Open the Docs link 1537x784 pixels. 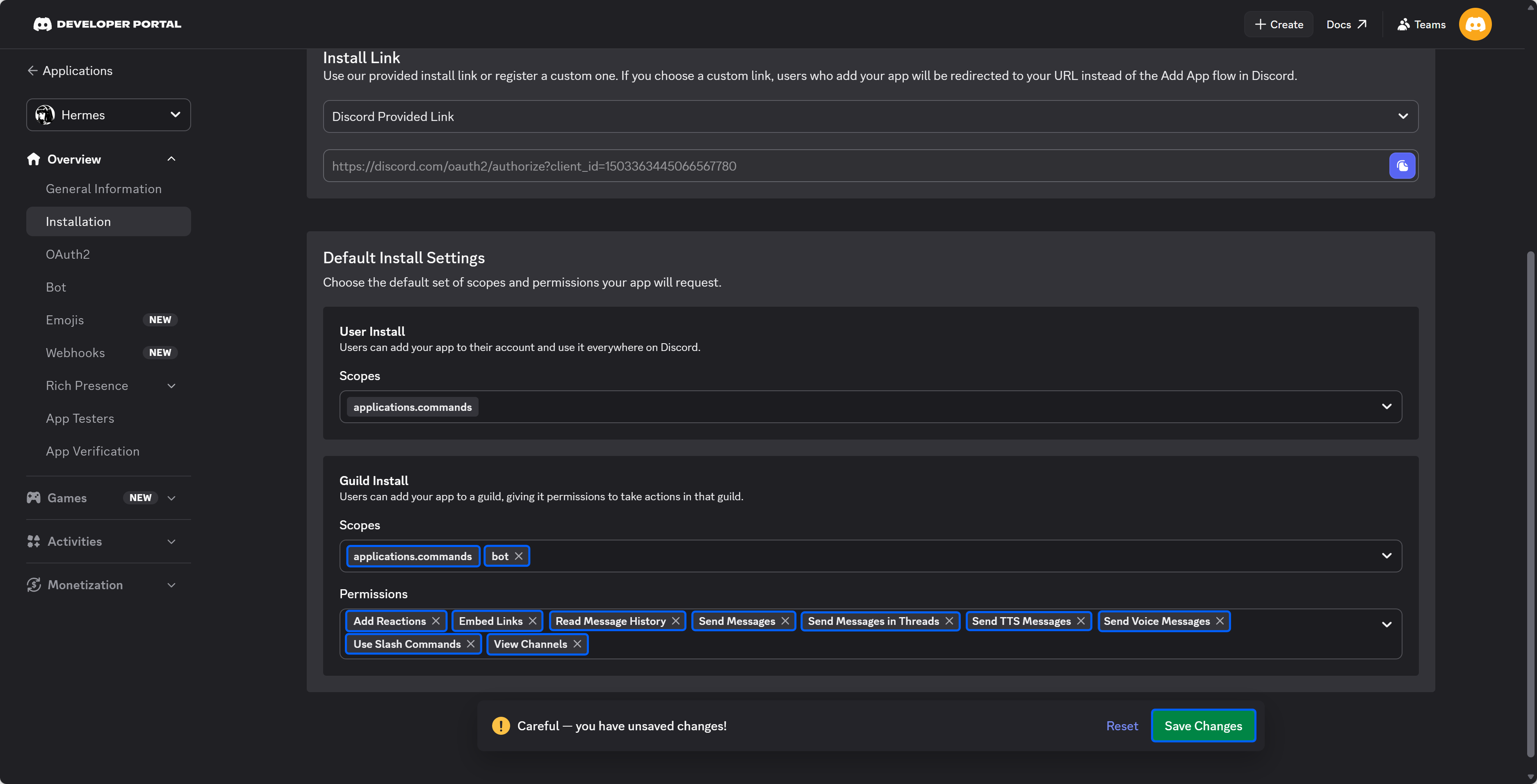click(1347, 25)
